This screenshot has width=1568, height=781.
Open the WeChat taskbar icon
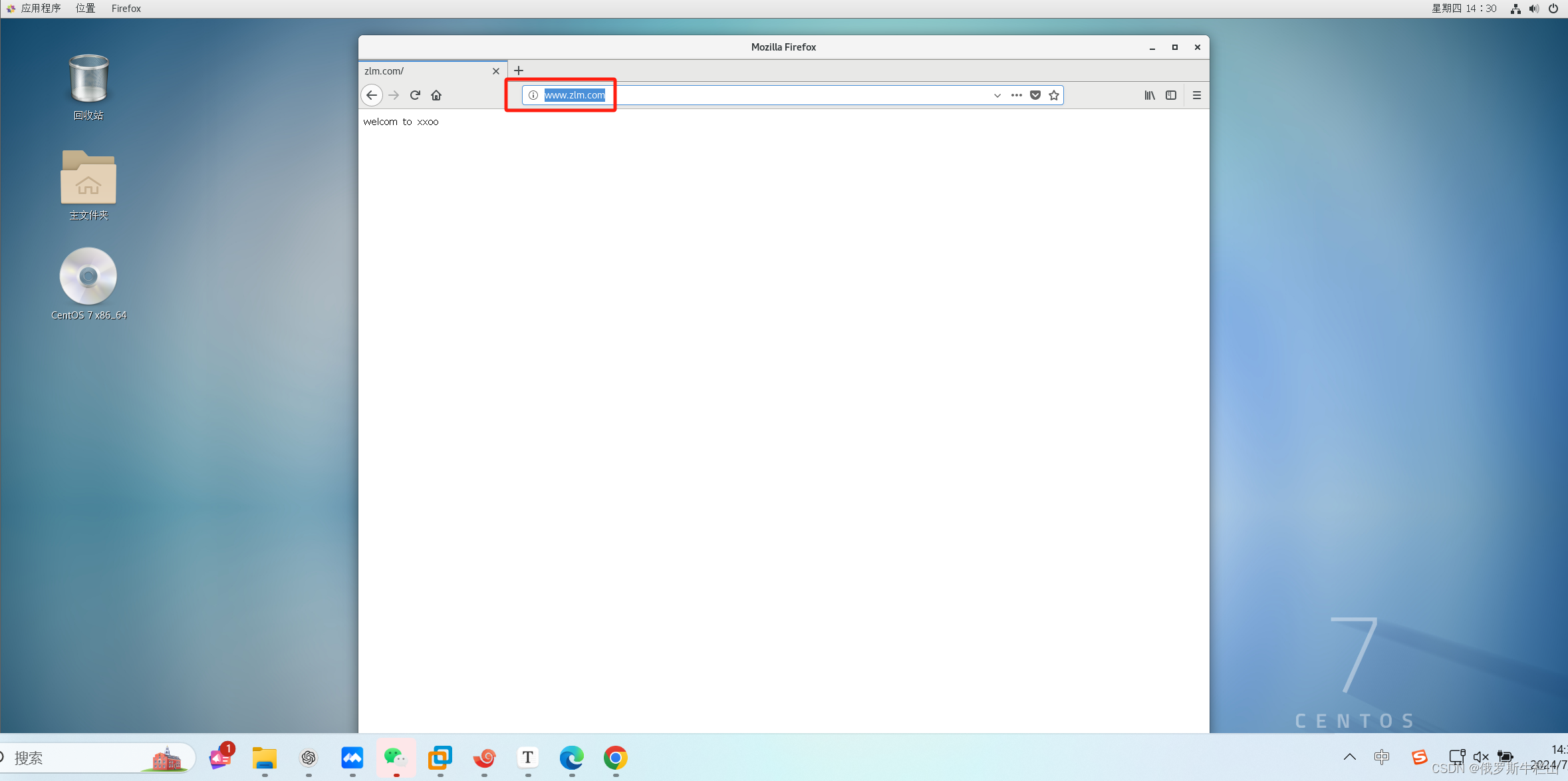396,757
